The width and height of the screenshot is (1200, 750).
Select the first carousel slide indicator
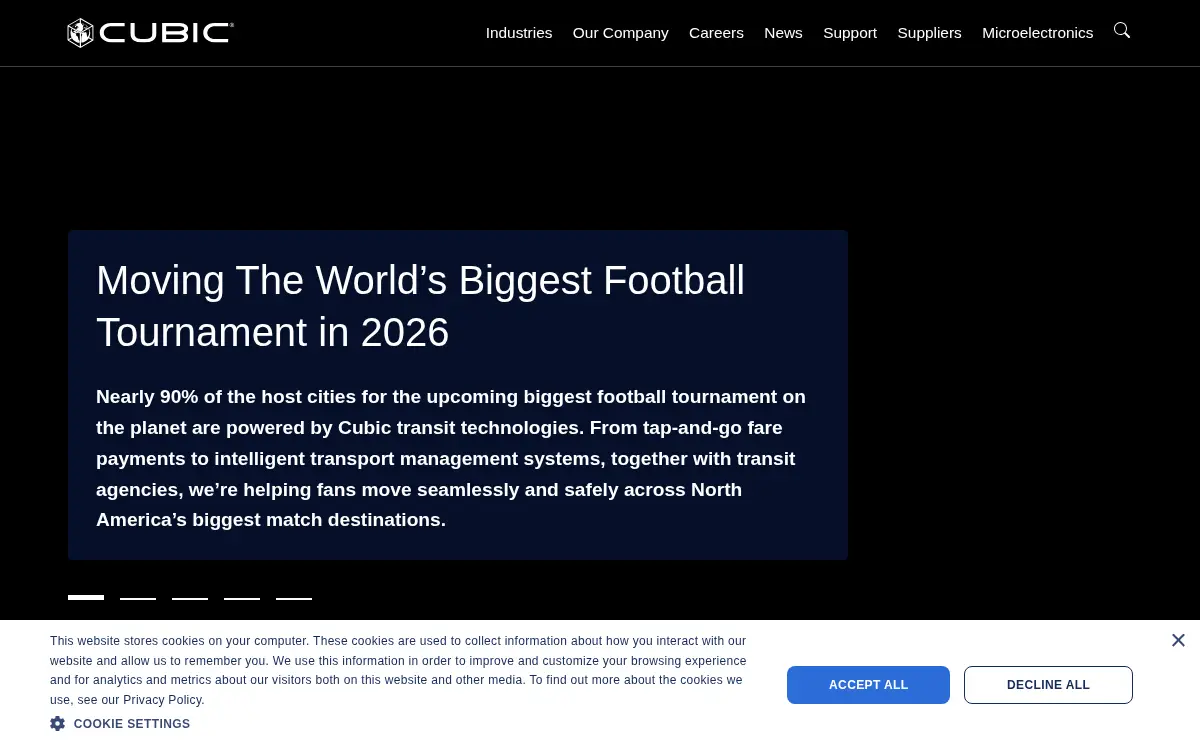tap(86, 597)
